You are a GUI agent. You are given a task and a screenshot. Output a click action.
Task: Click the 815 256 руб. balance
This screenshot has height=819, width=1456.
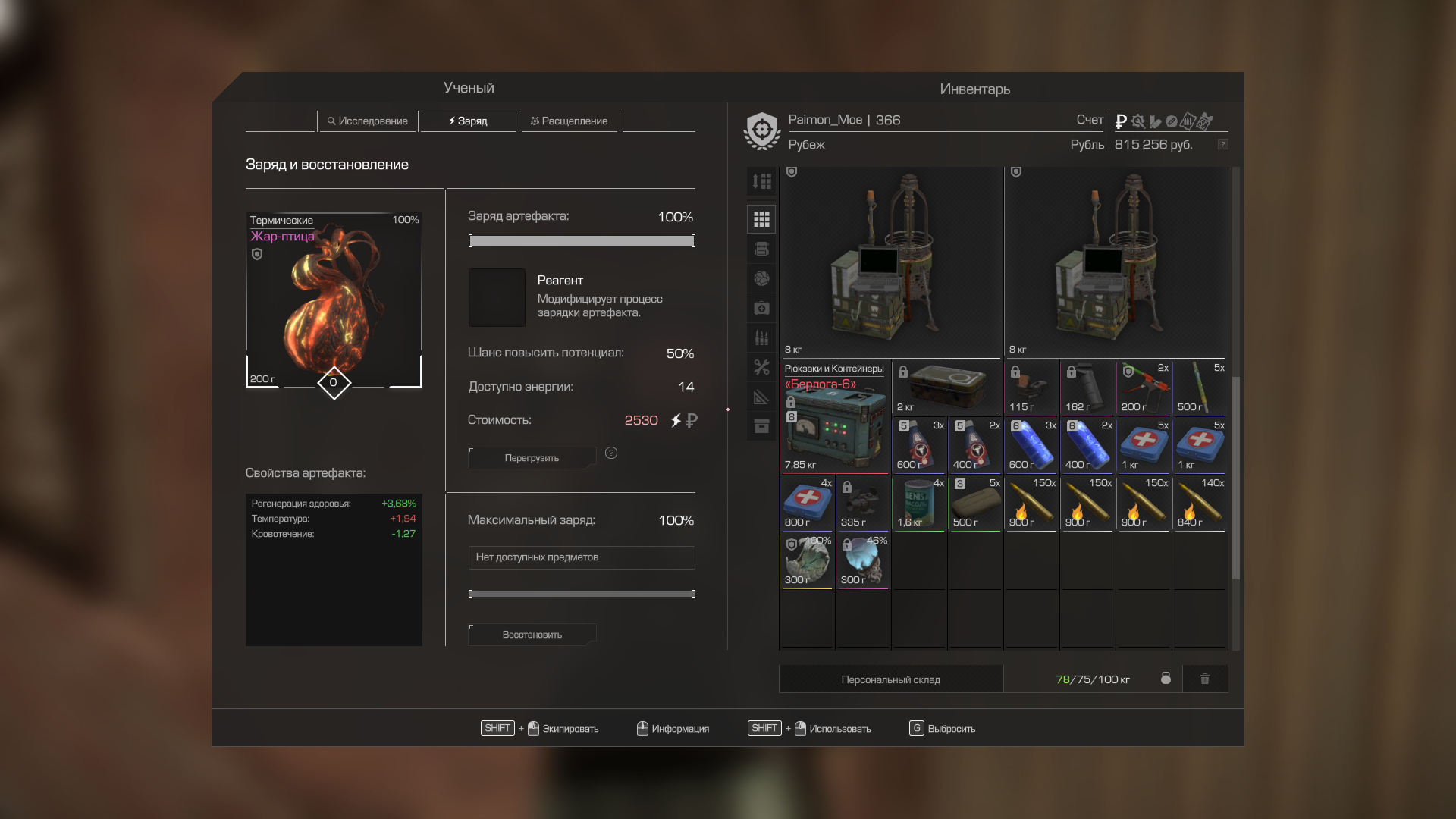(1153, 144)
